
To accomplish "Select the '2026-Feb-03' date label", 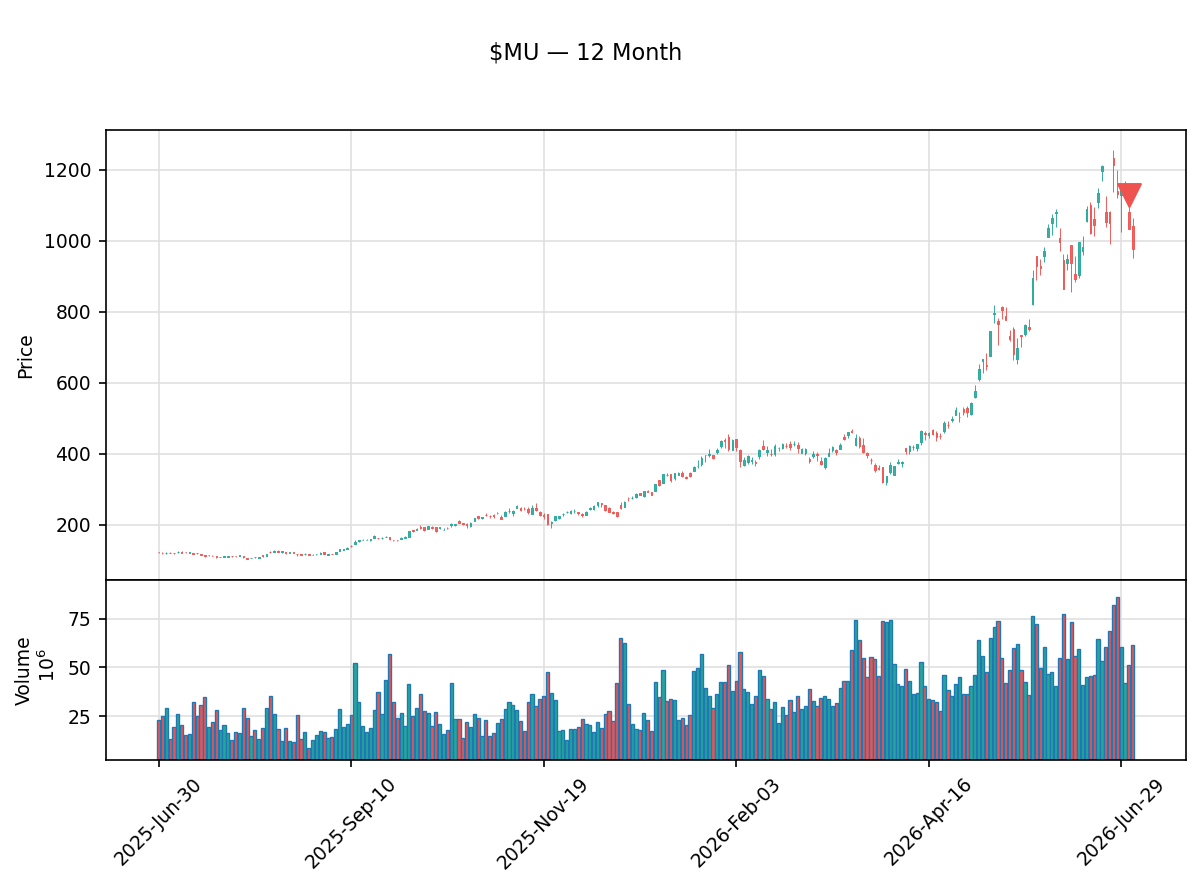I will (x=735, y=822).
